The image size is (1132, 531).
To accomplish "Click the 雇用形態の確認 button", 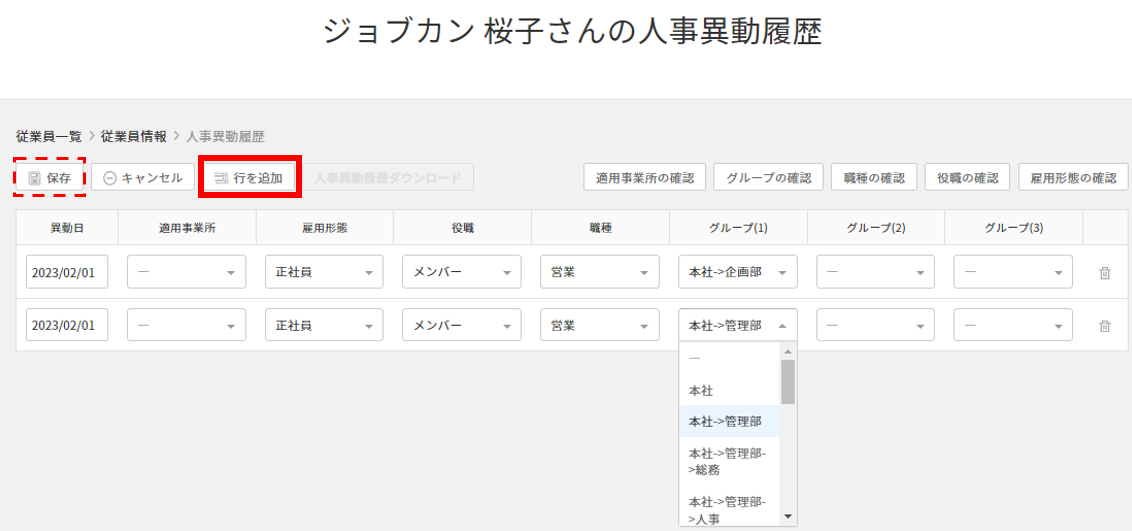I will 1073,177.
